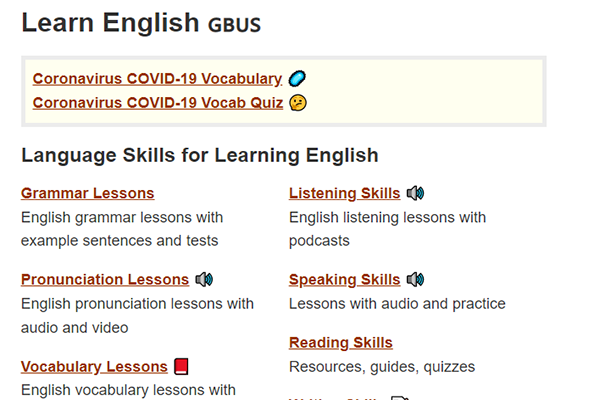Open the Listening Skills page
Image resolution: width=600 pixels, height=400 pixels.
(344, 193)
